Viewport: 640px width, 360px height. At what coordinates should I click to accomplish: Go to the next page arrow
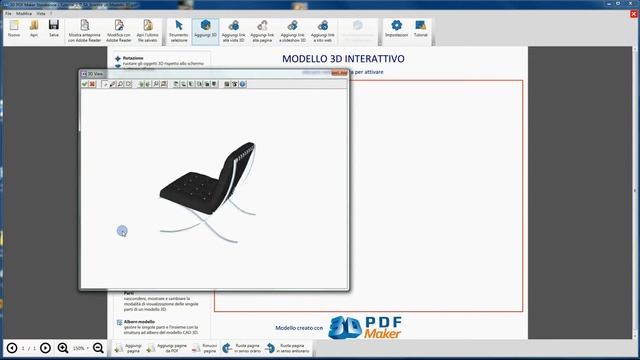(45, 348)
